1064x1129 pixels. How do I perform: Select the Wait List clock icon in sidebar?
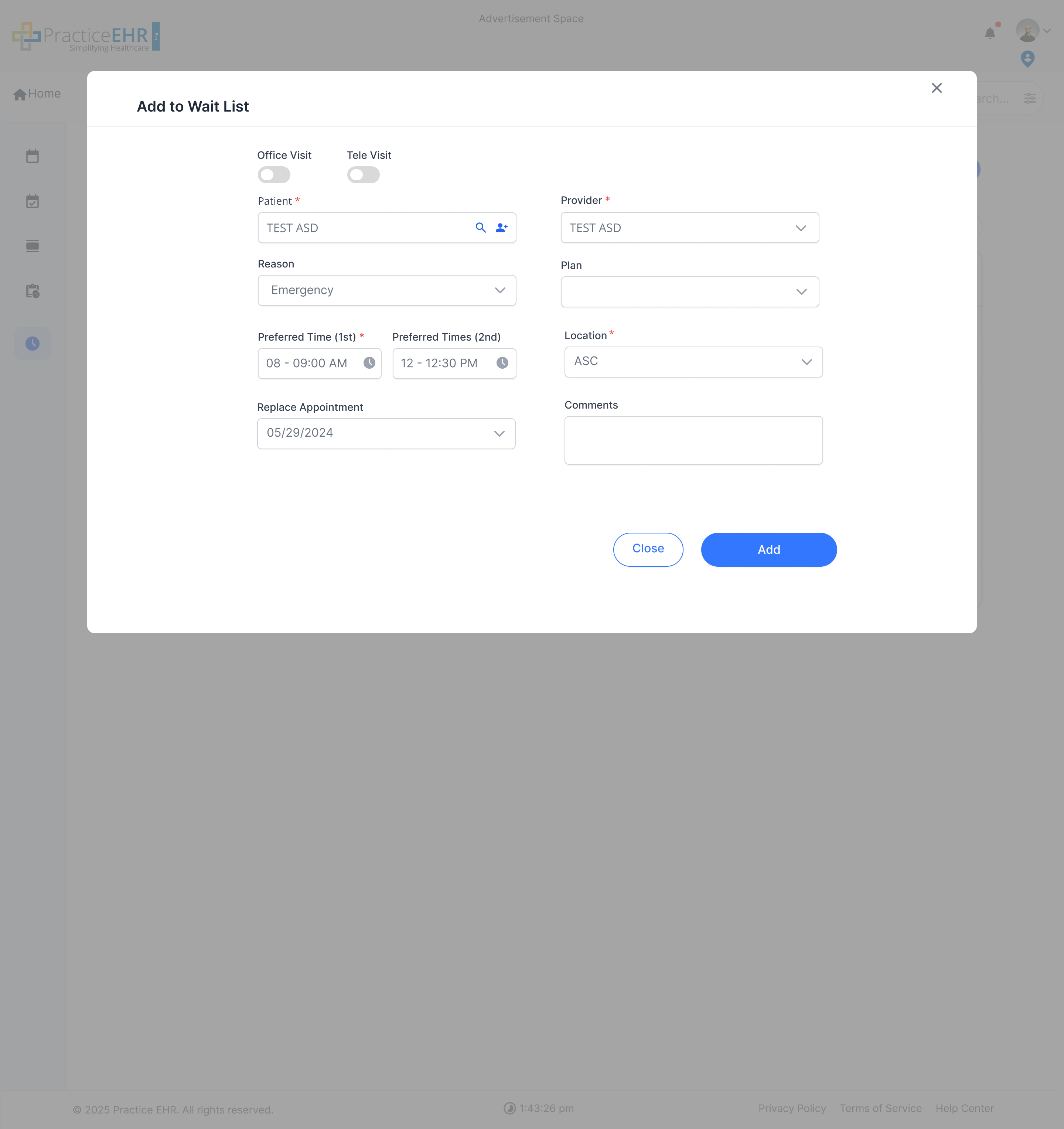[33, 343]
